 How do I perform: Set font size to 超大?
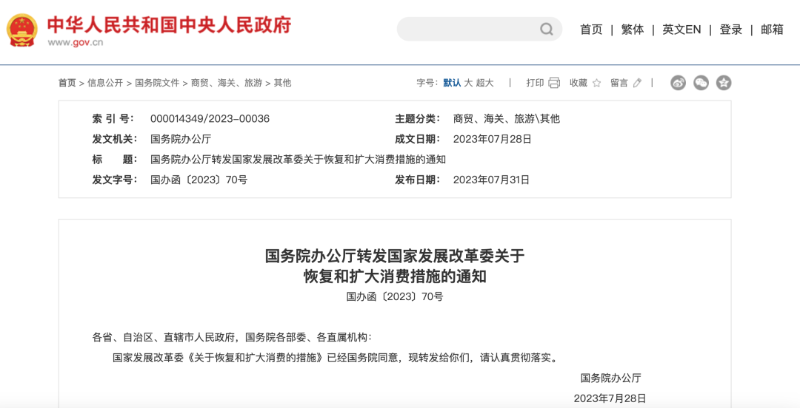(x=485, y=83)
